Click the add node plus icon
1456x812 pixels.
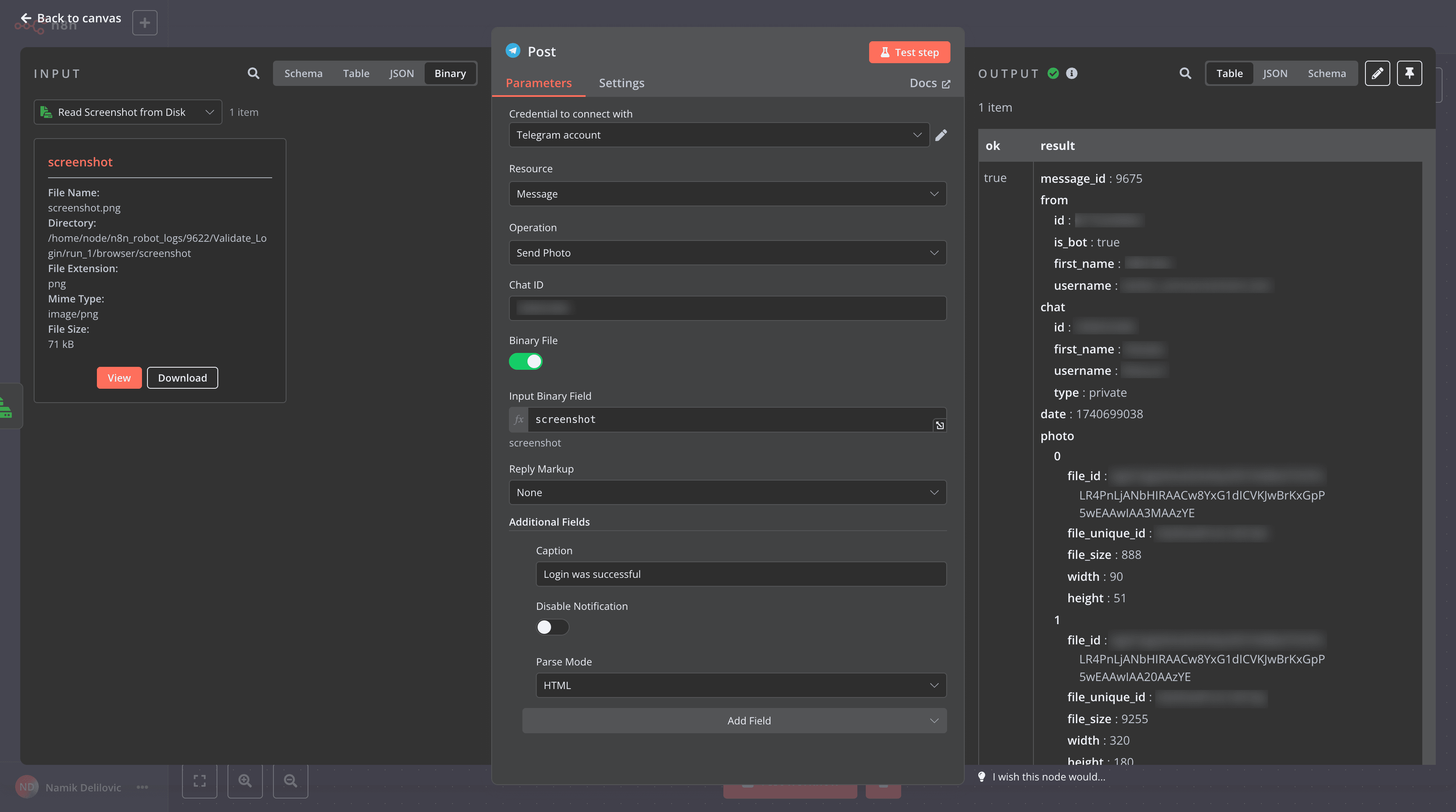pyautogui.click(x=145, y=23)
